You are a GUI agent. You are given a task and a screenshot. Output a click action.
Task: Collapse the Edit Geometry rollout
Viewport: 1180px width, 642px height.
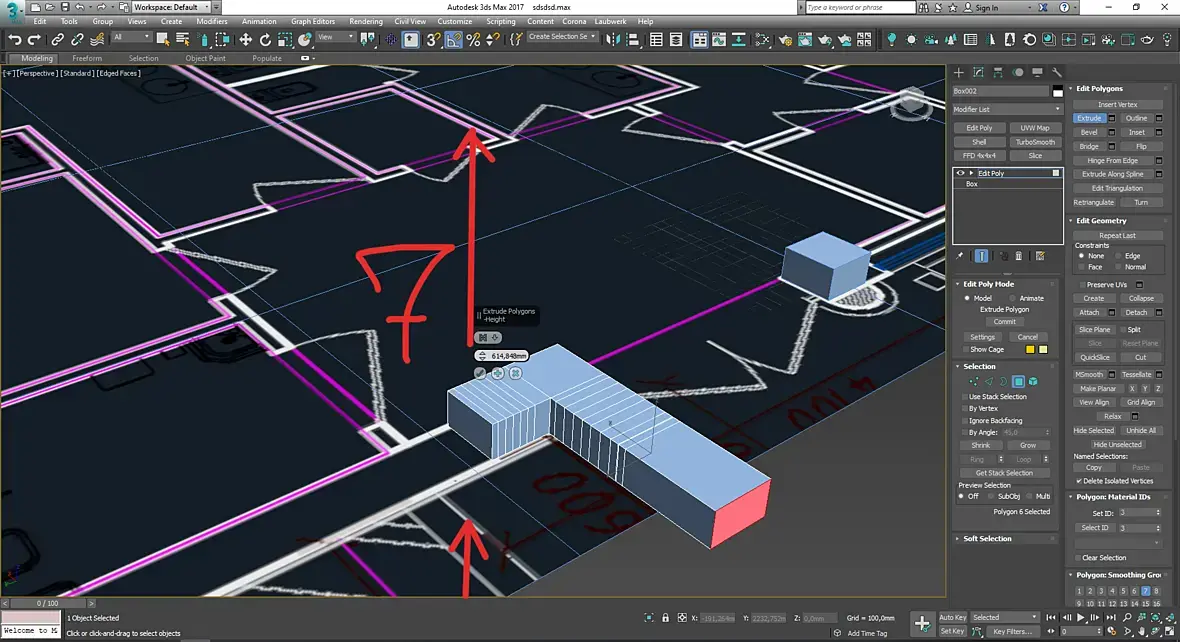[x=1100, y=220]
